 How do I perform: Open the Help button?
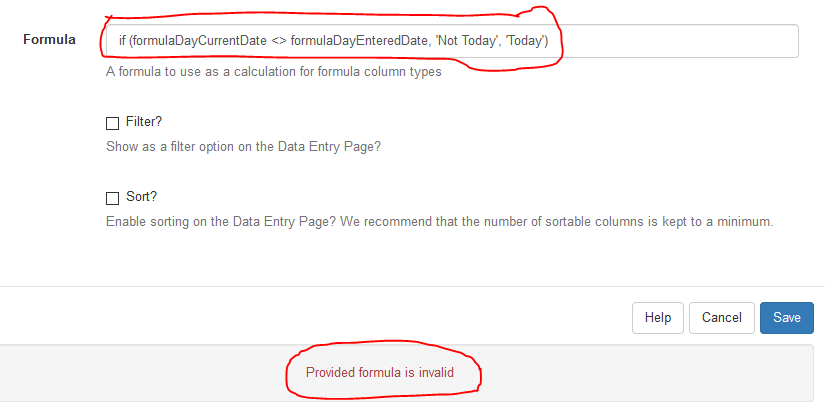point(658,318)
